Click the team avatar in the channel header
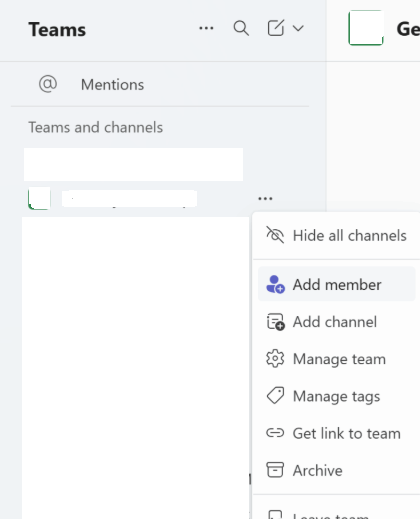This screenshot has height=521, width=420. tap(366, 28)
